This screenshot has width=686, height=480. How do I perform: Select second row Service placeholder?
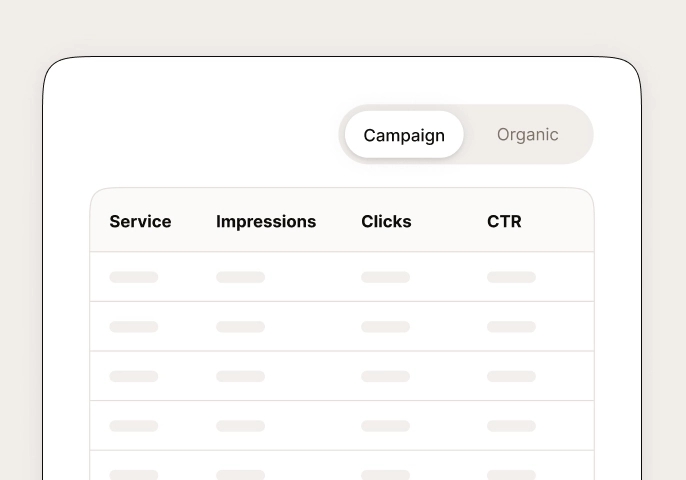134,327
